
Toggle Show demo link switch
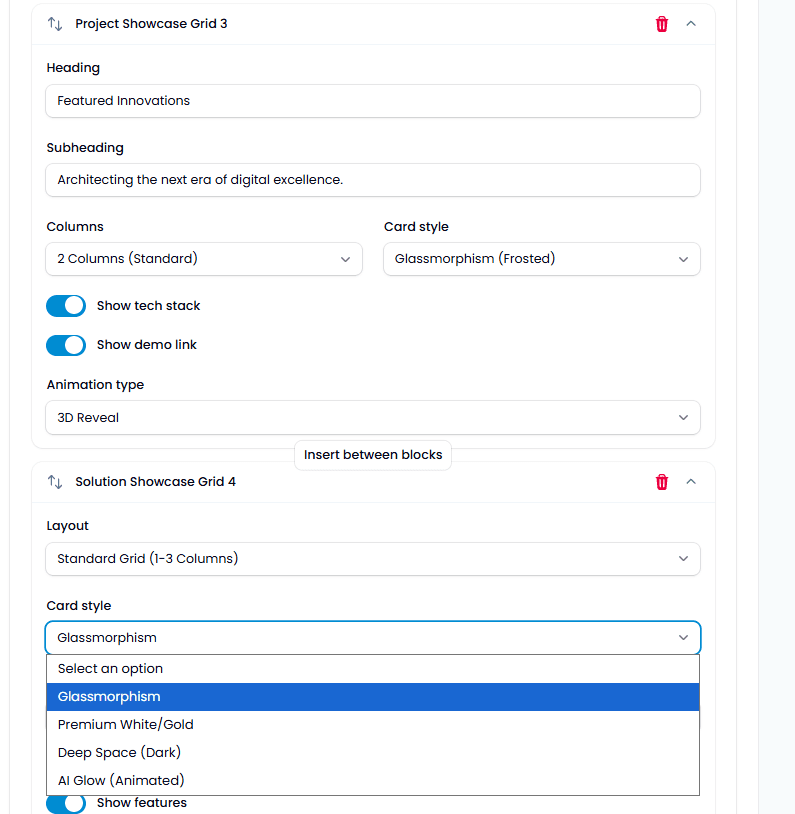pos(66,345)
